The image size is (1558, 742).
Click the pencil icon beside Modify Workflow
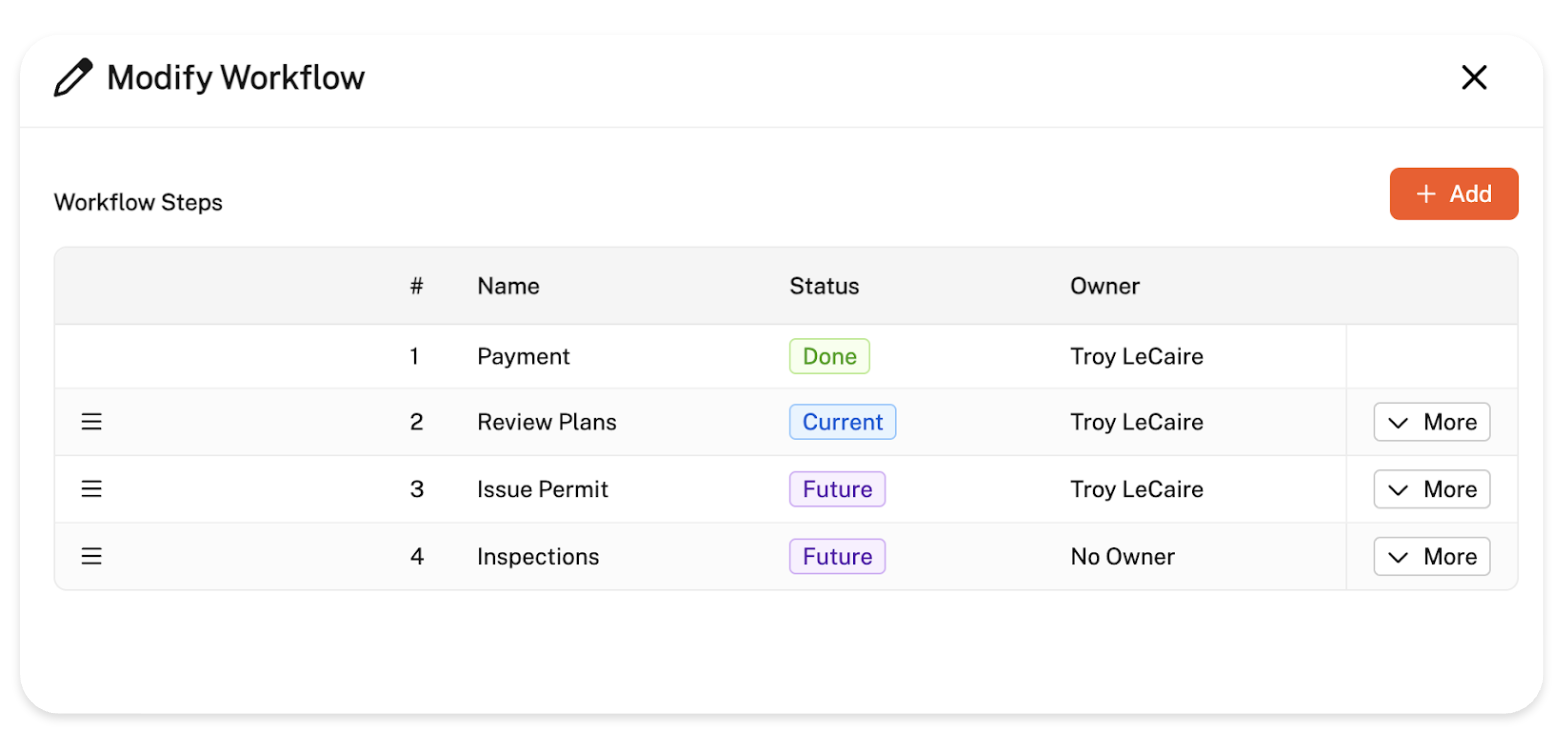point(72,78)
